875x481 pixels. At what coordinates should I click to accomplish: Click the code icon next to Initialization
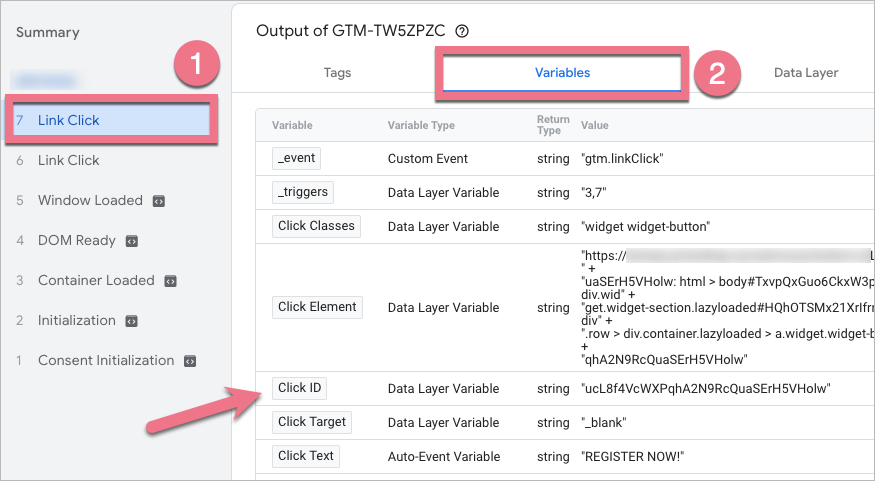point(131,321)
